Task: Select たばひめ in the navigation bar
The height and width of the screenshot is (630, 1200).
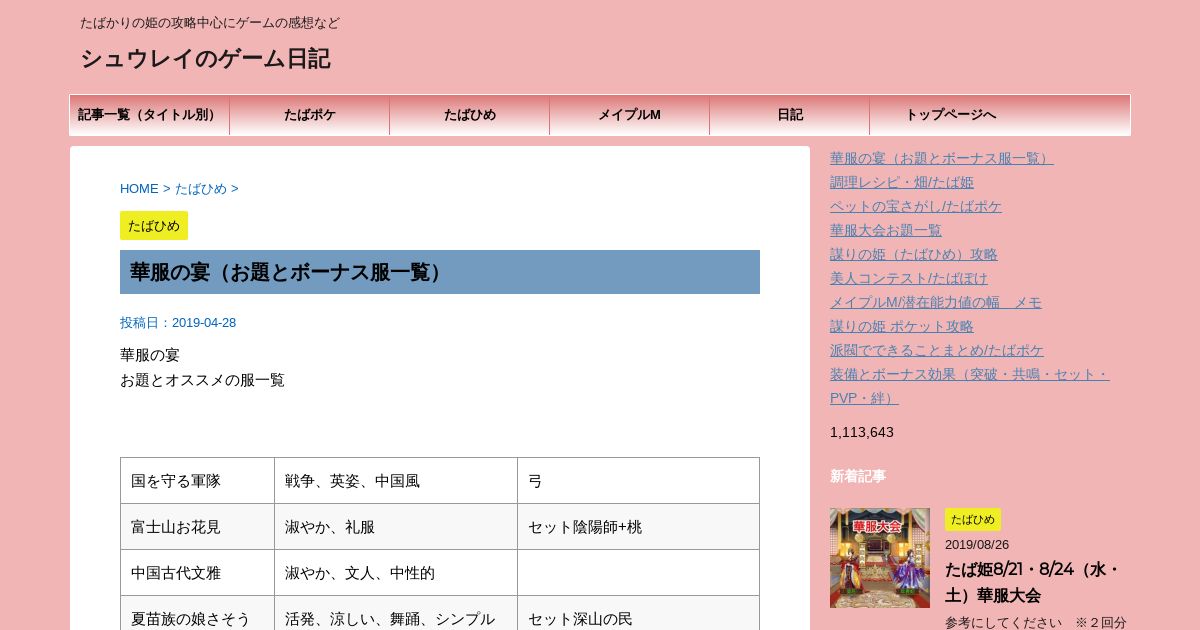Action: pos(470,115)
